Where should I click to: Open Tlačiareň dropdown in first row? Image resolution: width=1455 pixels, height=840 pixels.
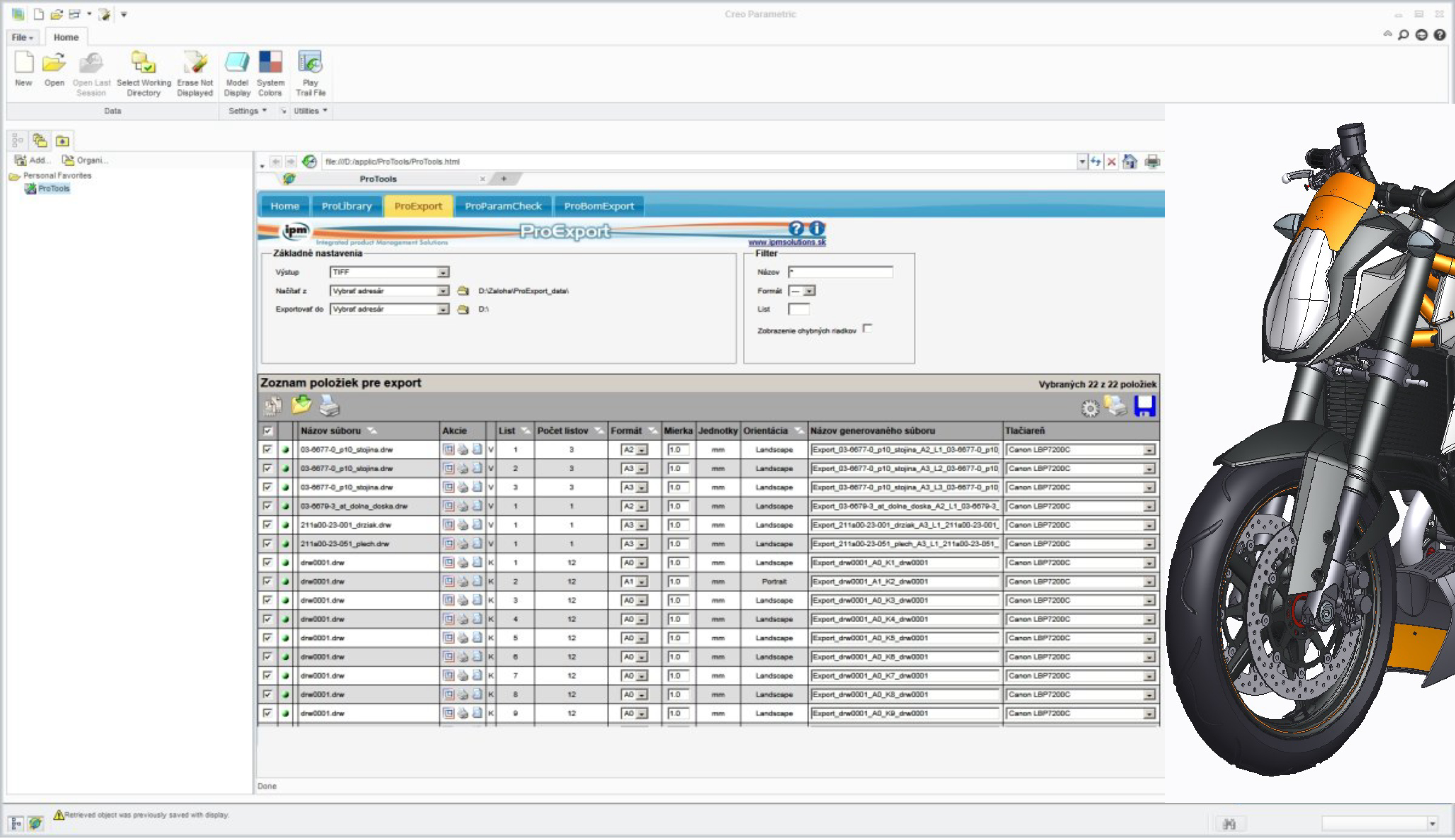[1148, 450]
